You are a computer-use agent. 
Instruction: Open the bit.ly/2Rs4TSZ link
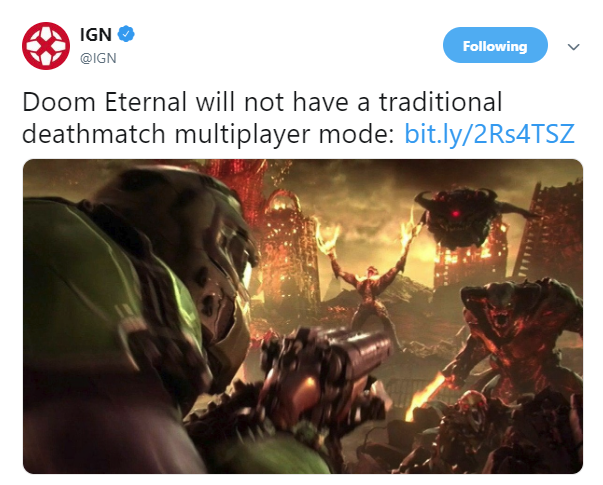tap(490, 134)
